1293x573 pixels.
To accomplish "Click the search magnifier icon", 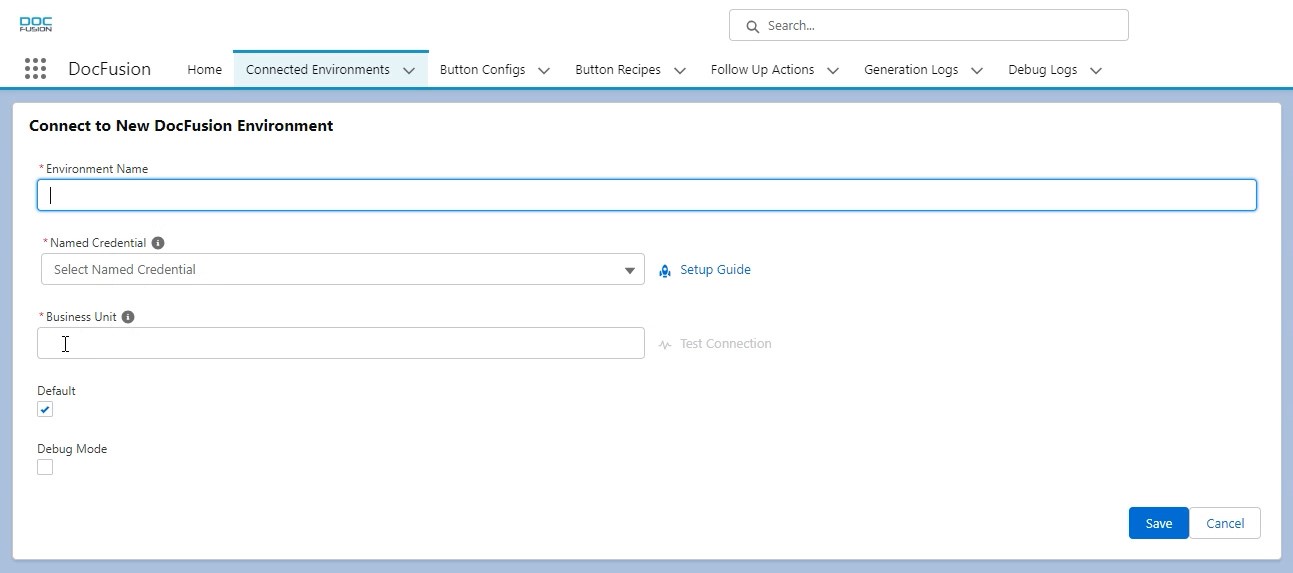I will (751, 26).
